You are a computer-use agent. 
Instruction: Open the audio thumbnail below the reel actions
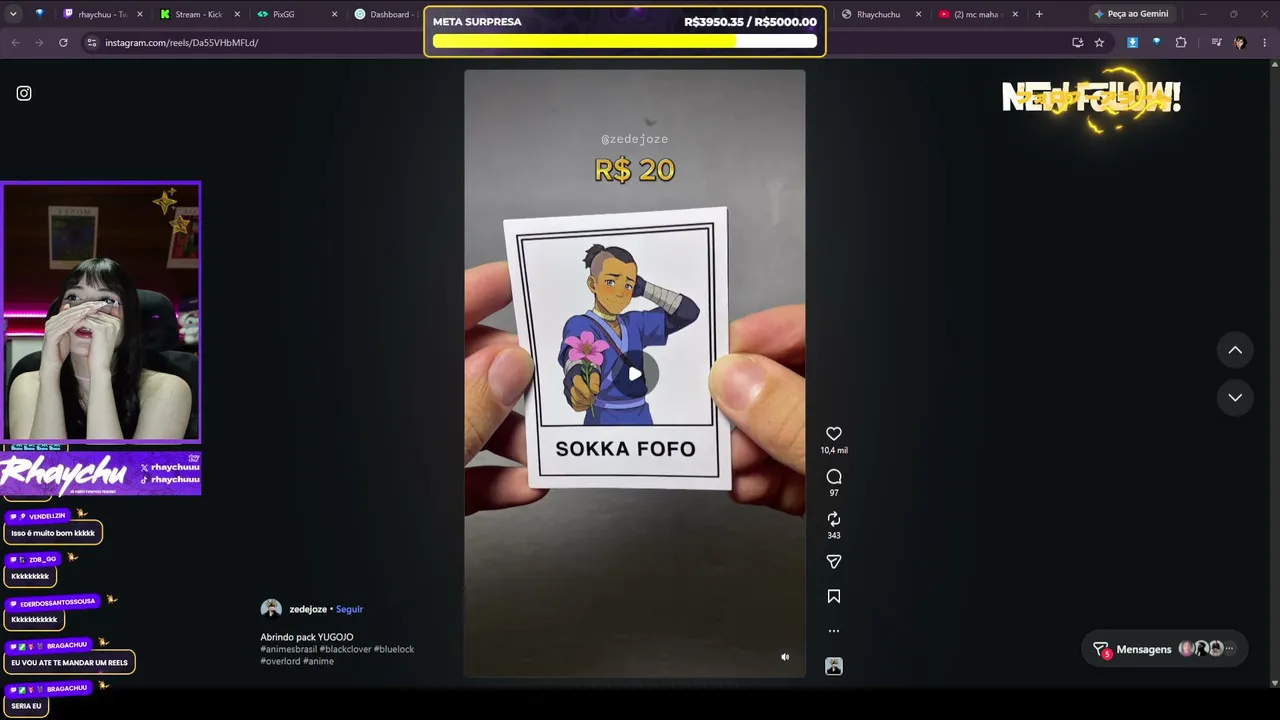(x=834, y=666)
